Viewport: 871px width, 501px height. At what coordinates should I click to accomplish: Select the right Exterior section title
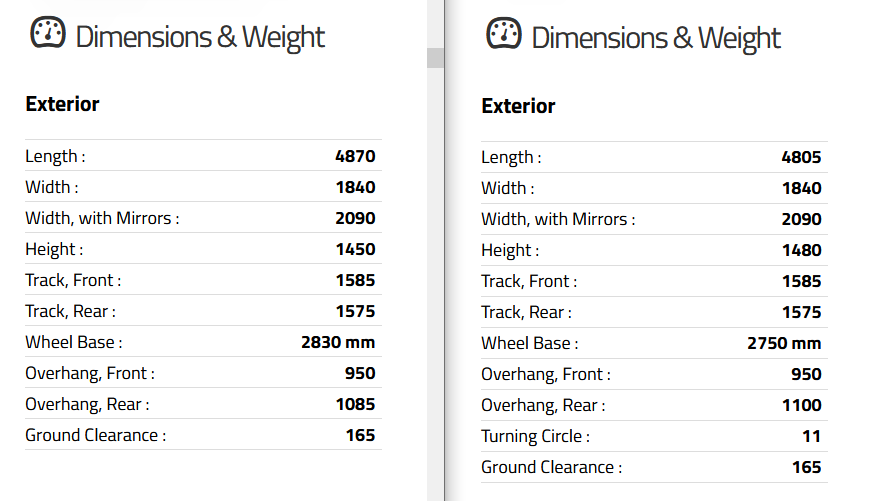click(x=518, y=106)
